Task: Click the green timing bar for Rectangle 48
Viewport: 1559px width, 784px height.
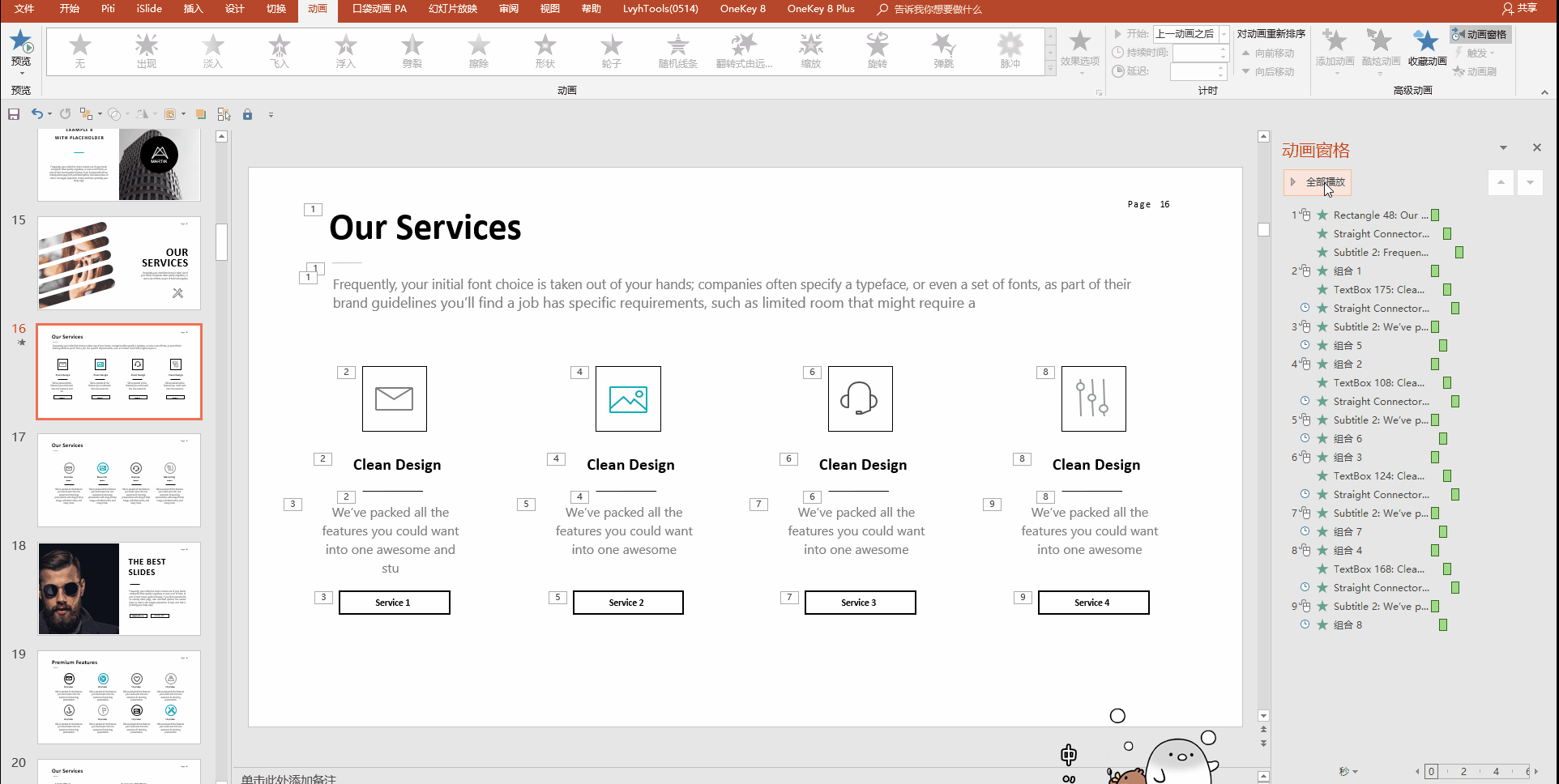Action: (x=1435, y=215)
